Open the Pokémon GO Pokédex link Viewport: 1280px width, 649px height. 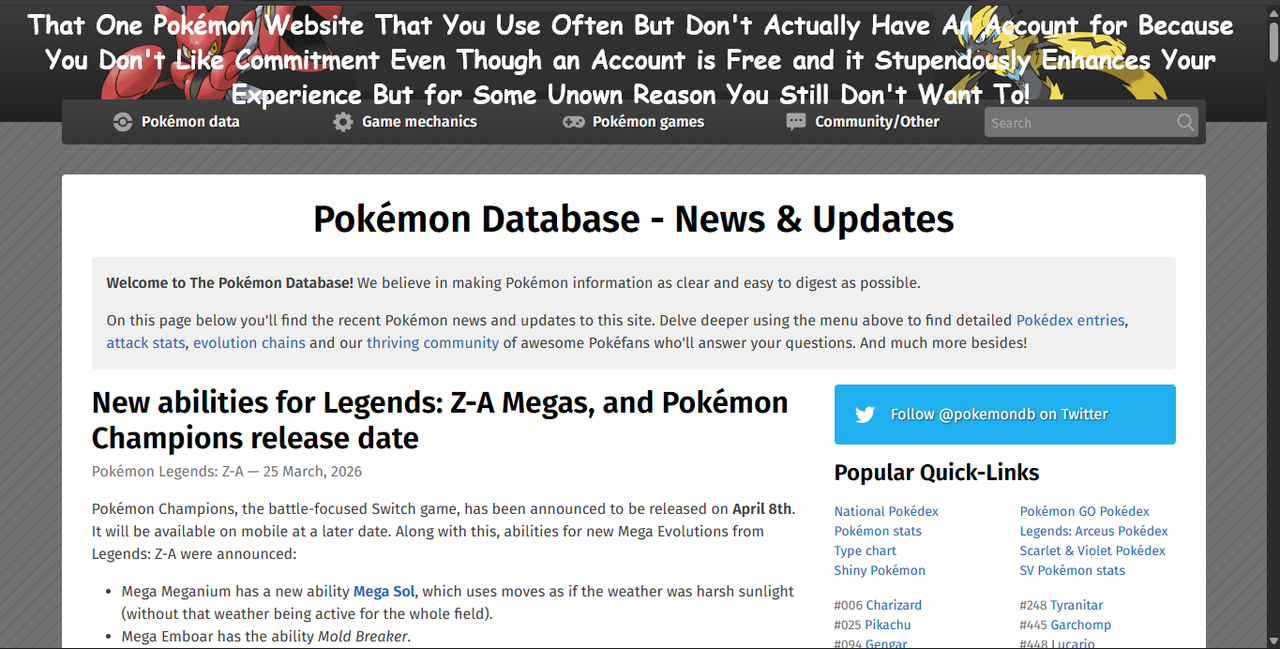(x=1085, y=511)
